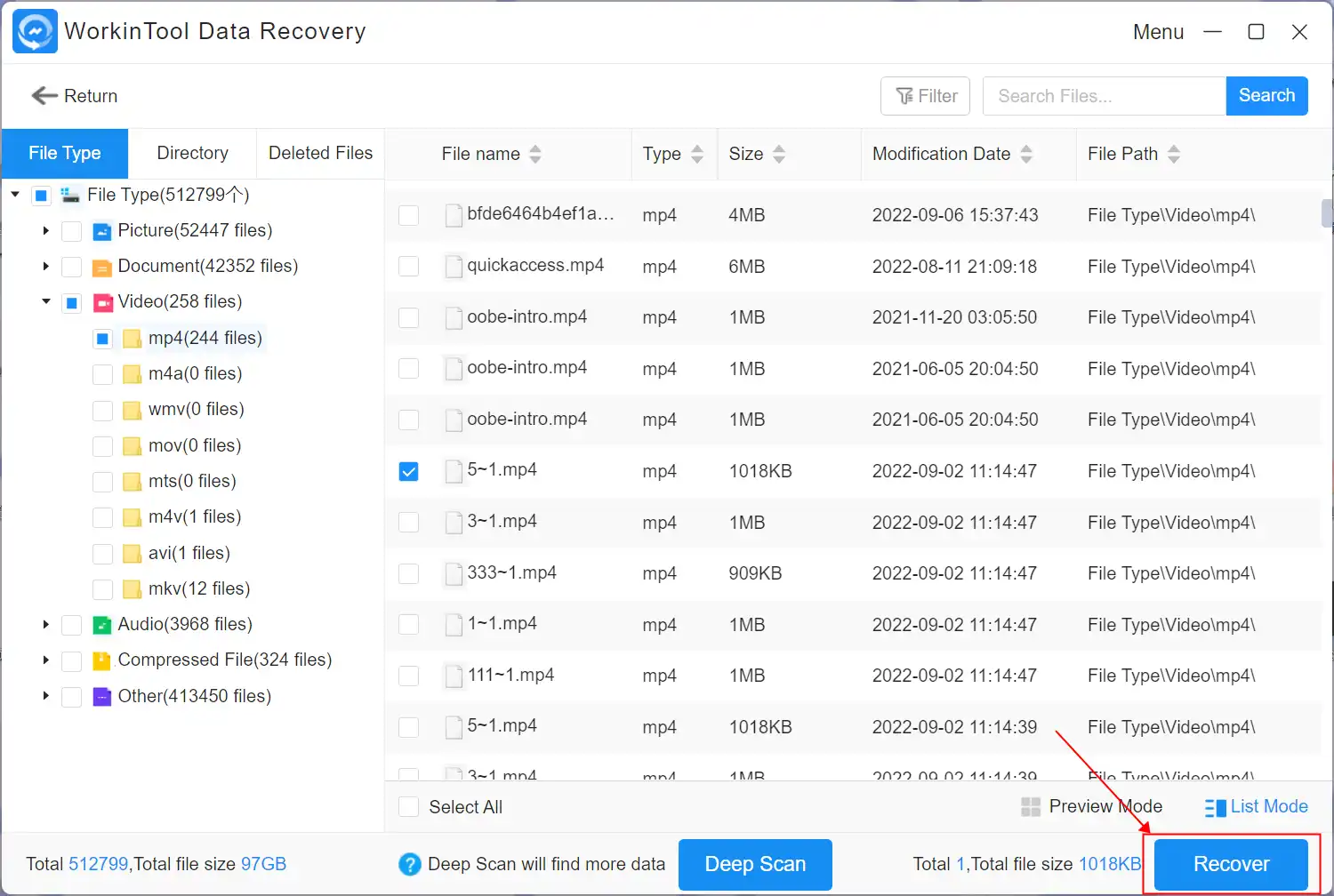Select the mov(0 files) tree item
The image size is (1334, 896).
pyautogui.click(x=195, y=446)
